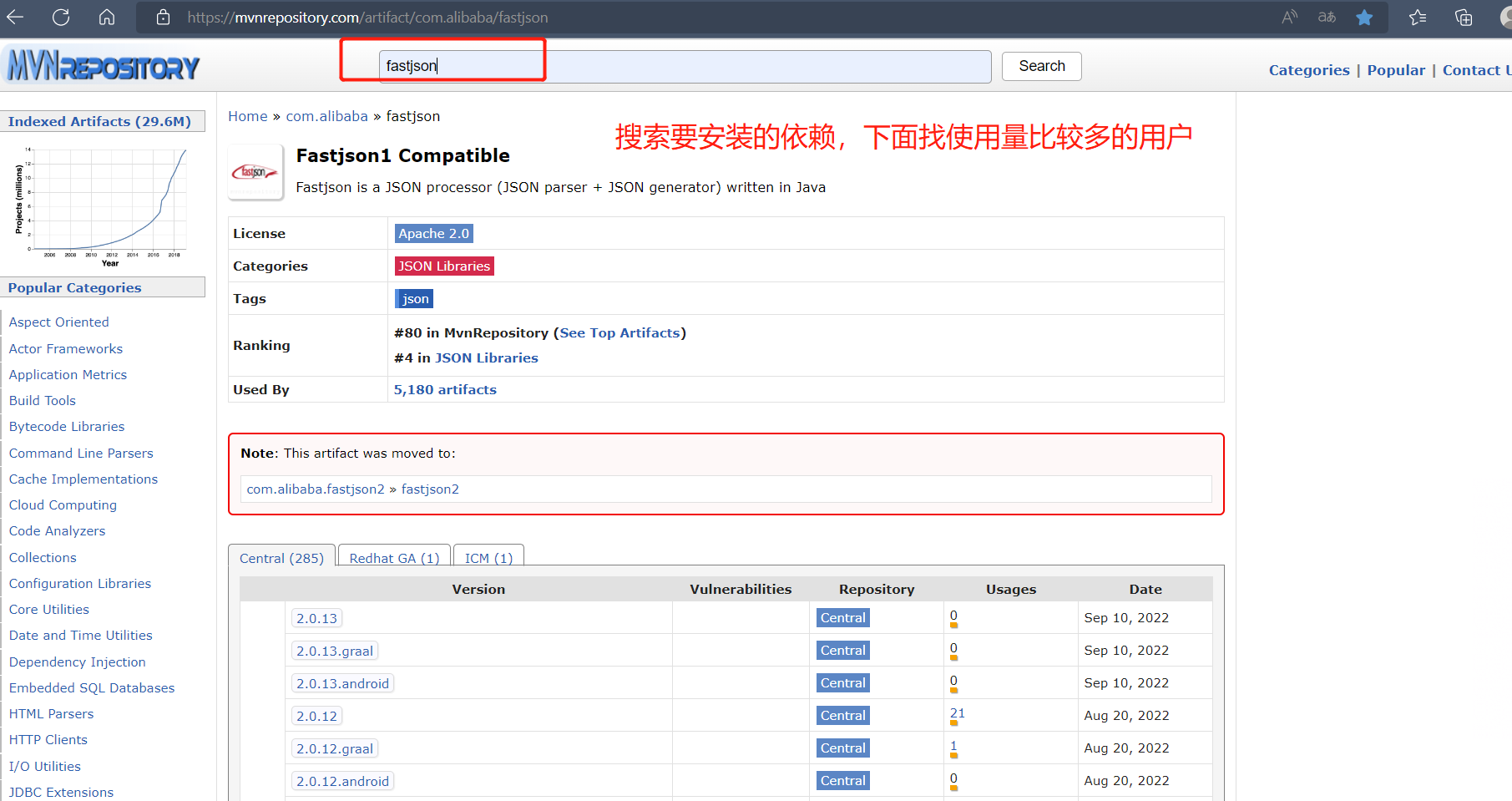Go back with the browser back arrow
The width and height of the screenshot is (1512, 801).
point(15,17)
